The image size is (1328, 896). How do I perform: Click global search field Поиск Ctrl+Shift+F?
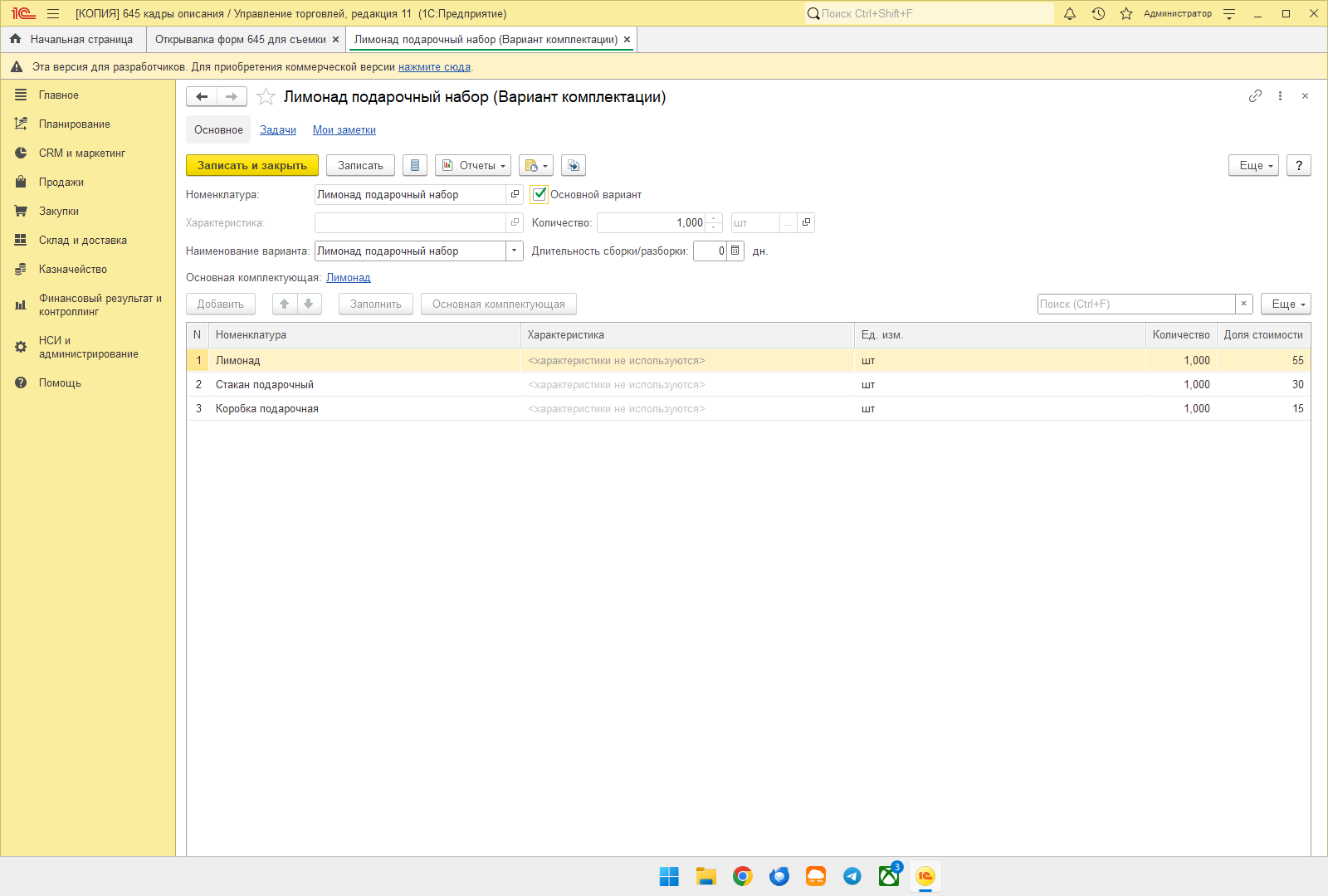[x=930, y=13]
